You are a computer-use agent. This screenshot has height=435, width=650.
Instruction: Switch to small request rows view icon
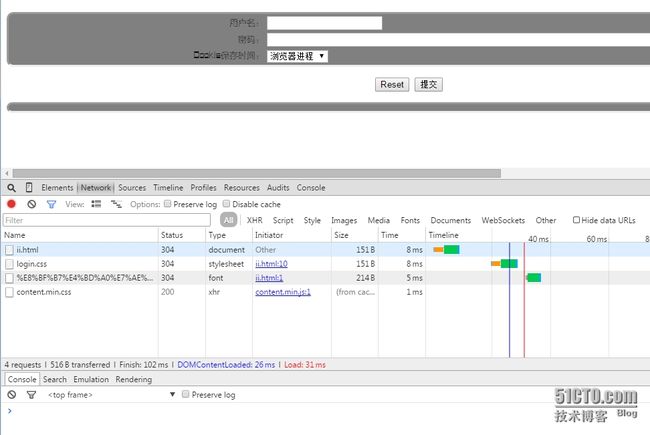point(116,204)
